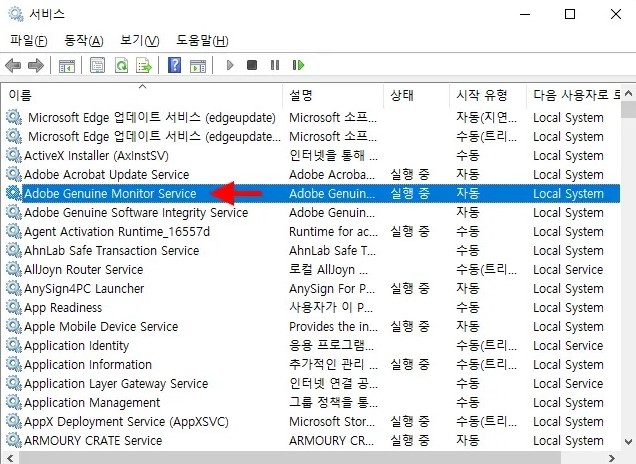Click the vertical scrollbar up arrow
This screenshot has height=464, width=636.
[628, 93]
